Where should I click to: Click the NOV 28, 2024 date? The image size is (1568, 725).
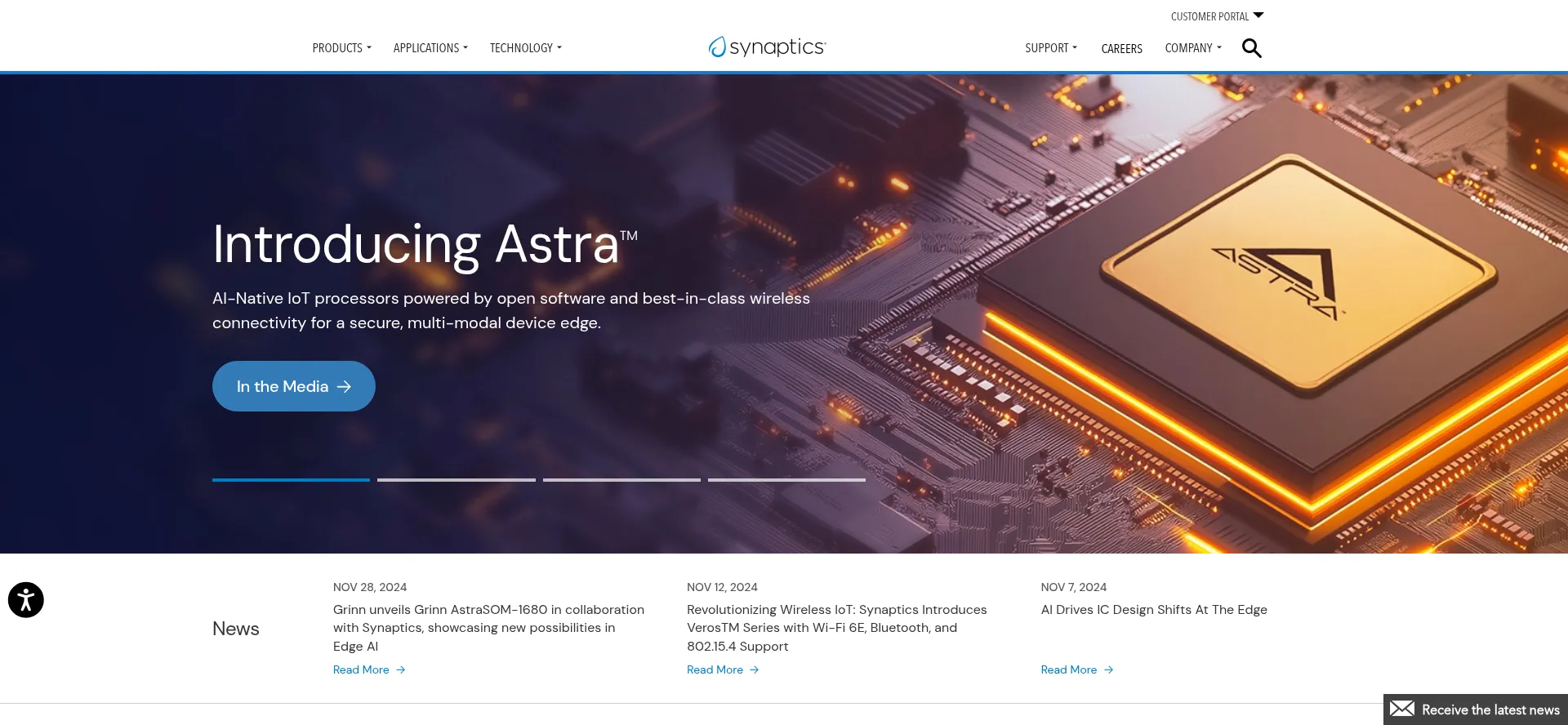370,587
